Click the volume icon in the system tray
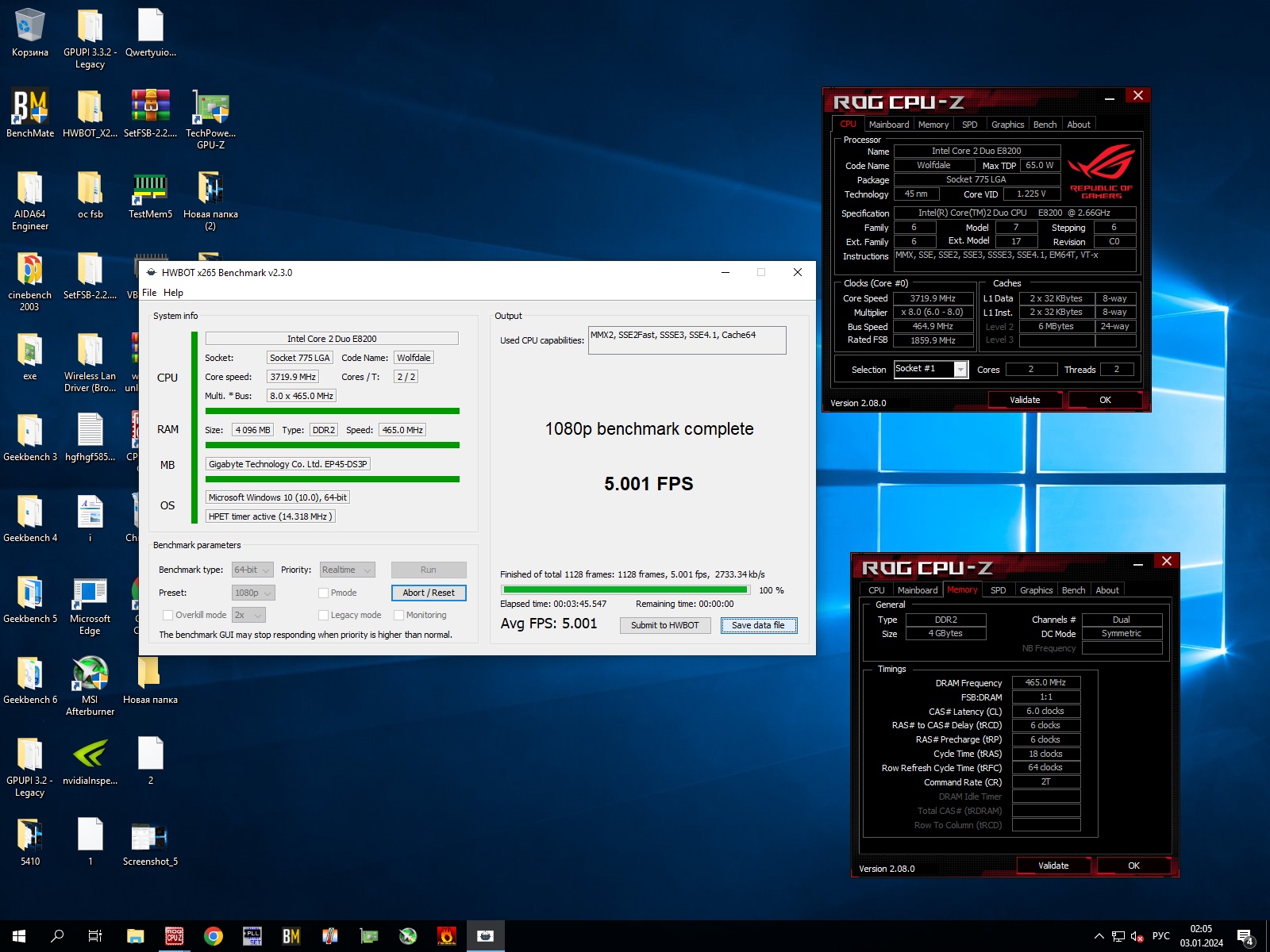 tap(1137, 936)
